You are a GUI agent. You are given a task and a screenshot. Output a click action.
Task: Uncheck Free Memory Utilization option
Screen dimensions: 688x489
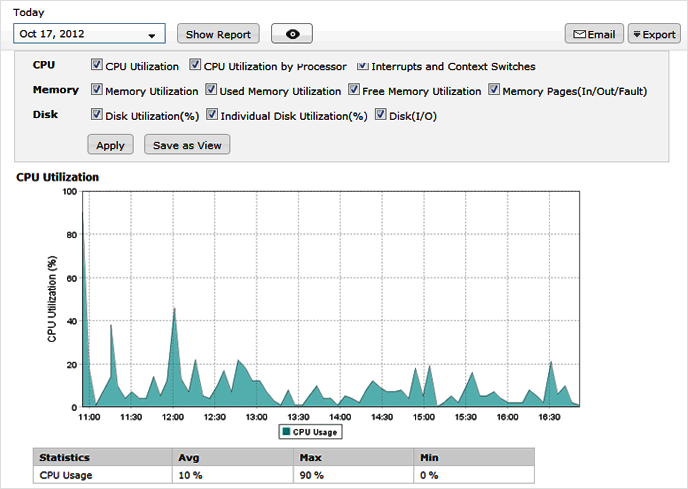click(x=354, y=90)
